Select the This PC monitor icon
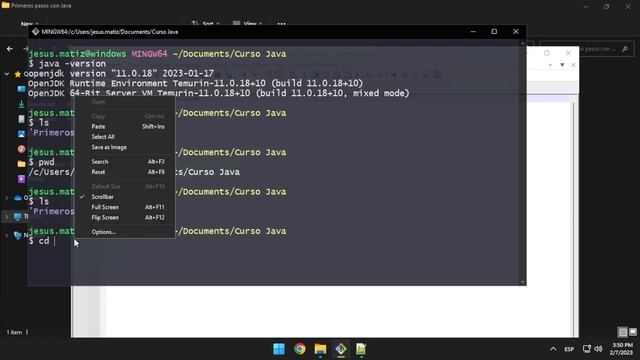This screenshot has width=640, height=360. (18, 216)
